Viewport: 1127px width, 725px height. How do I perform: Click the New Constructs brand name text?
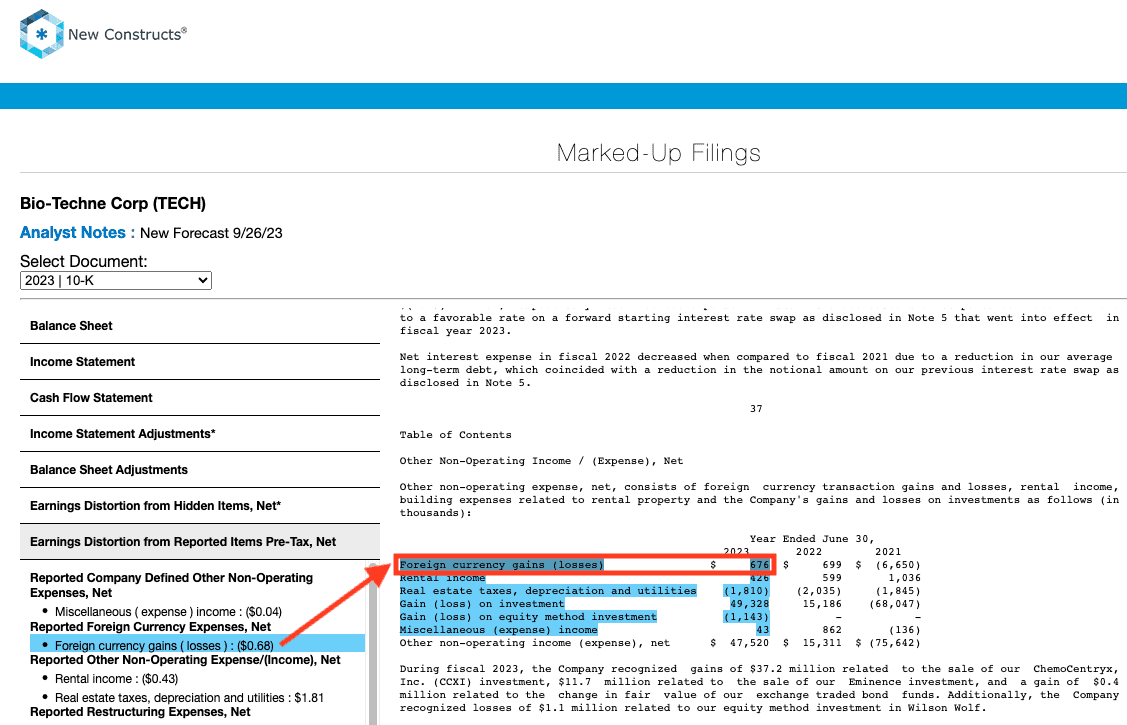click(x=127, y=34)
